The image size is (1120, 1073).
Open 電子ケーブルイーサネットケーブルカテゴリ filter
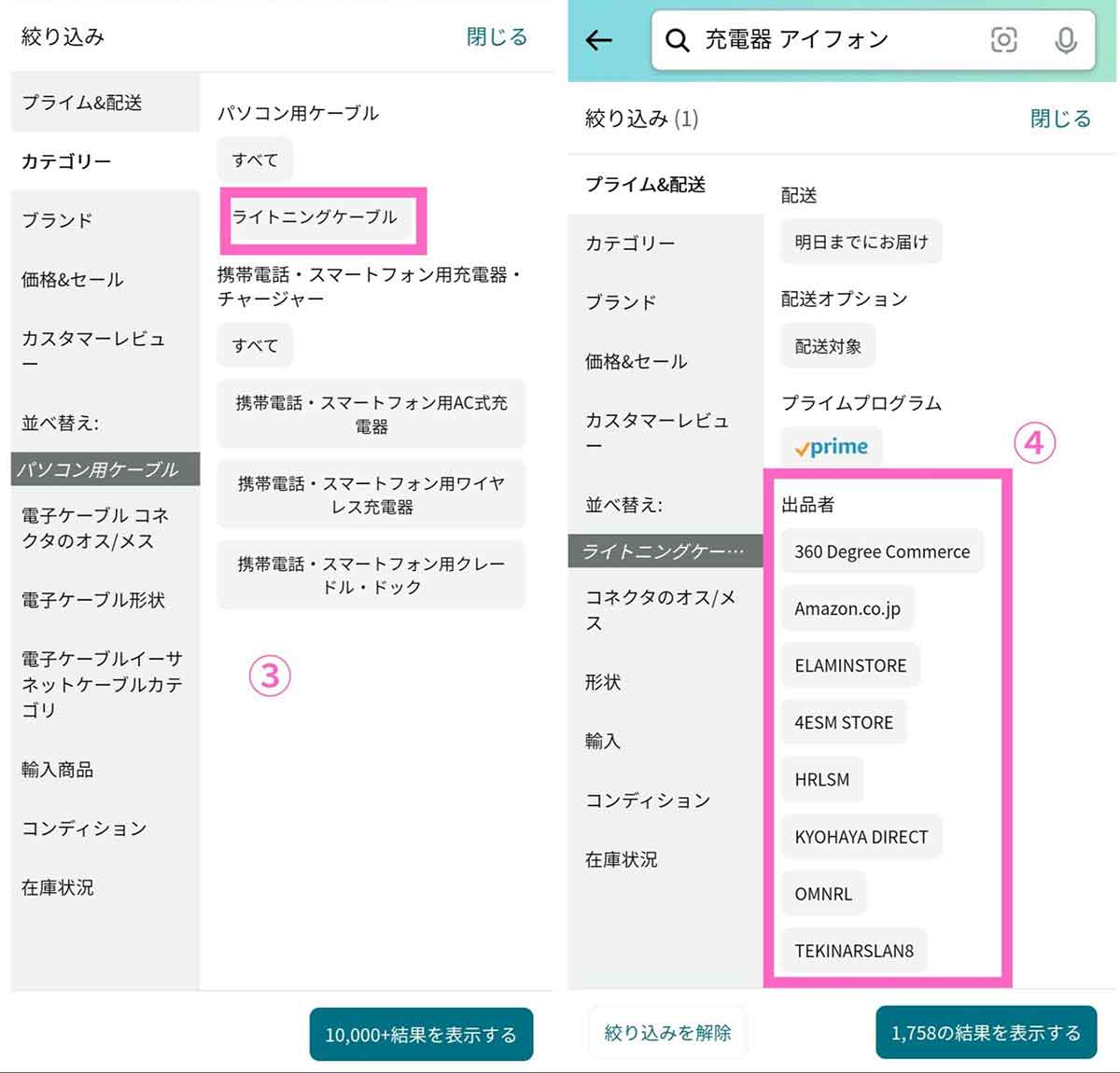click(x=105, y=684)
